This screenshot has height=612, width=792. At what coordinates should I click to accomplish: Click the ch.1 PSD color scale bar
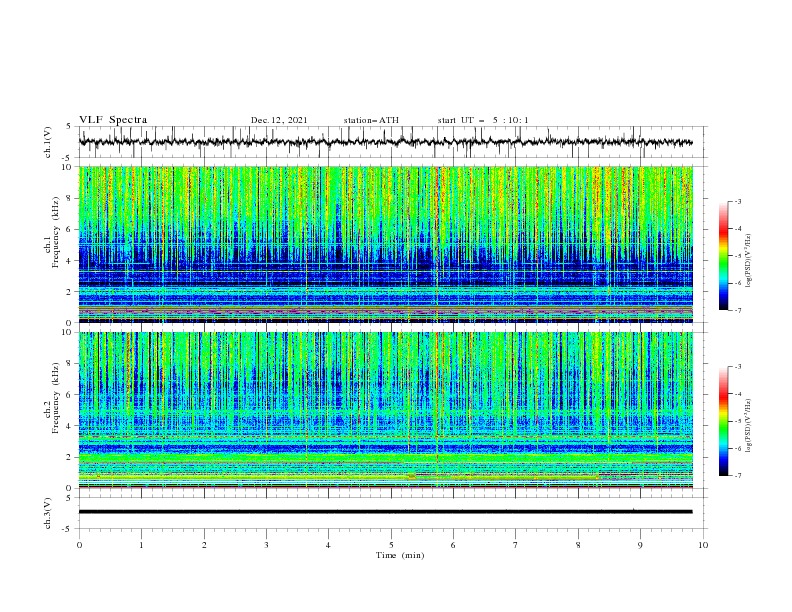click(x=723, y=256)
